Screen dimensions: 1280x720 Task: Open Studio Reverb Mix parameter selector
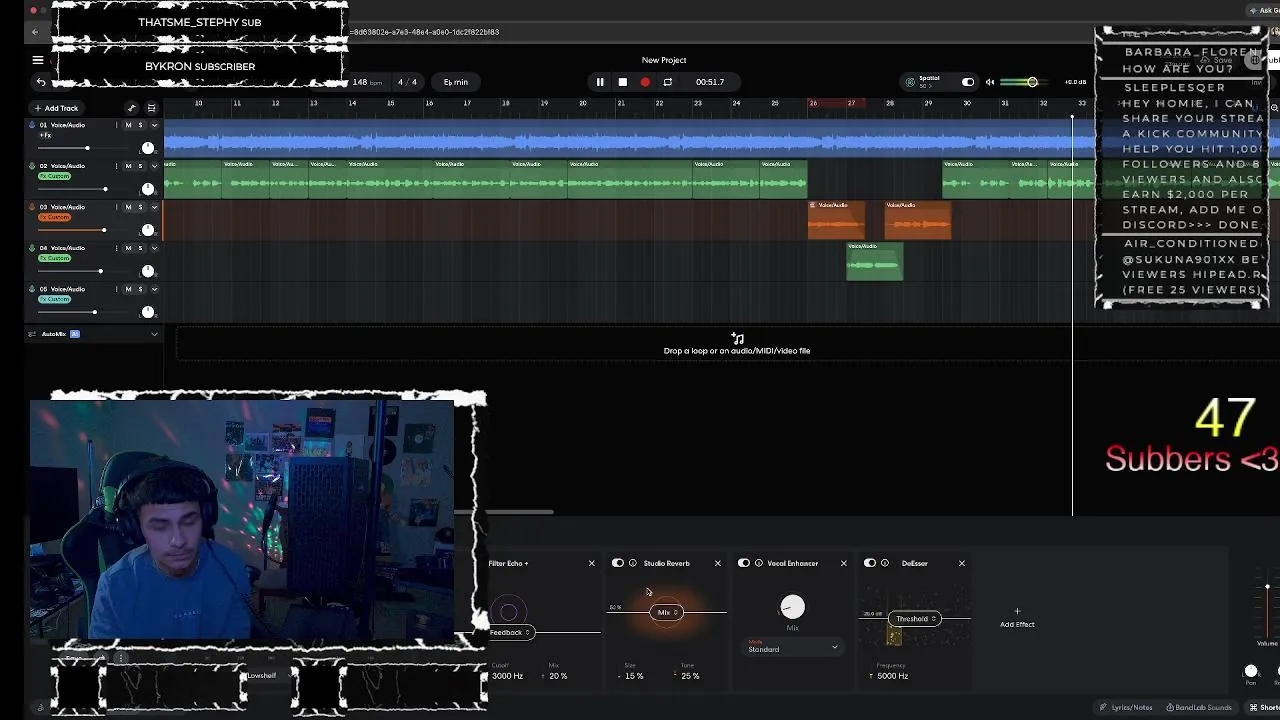(666, 612)
